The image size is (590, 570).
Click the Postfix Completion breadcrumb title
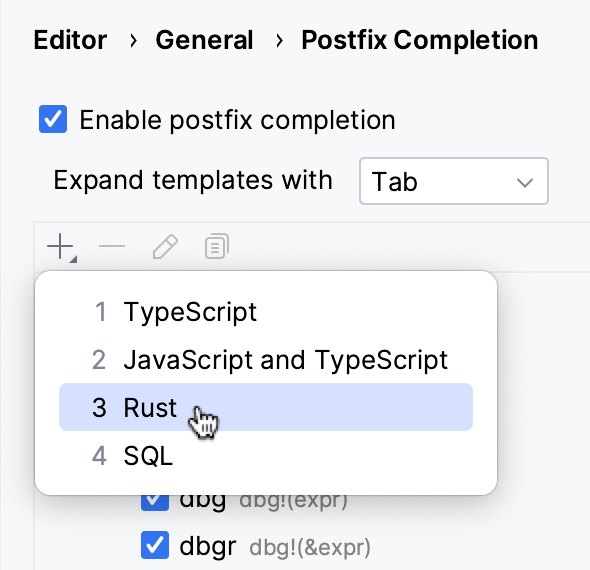tap(420, 40)
